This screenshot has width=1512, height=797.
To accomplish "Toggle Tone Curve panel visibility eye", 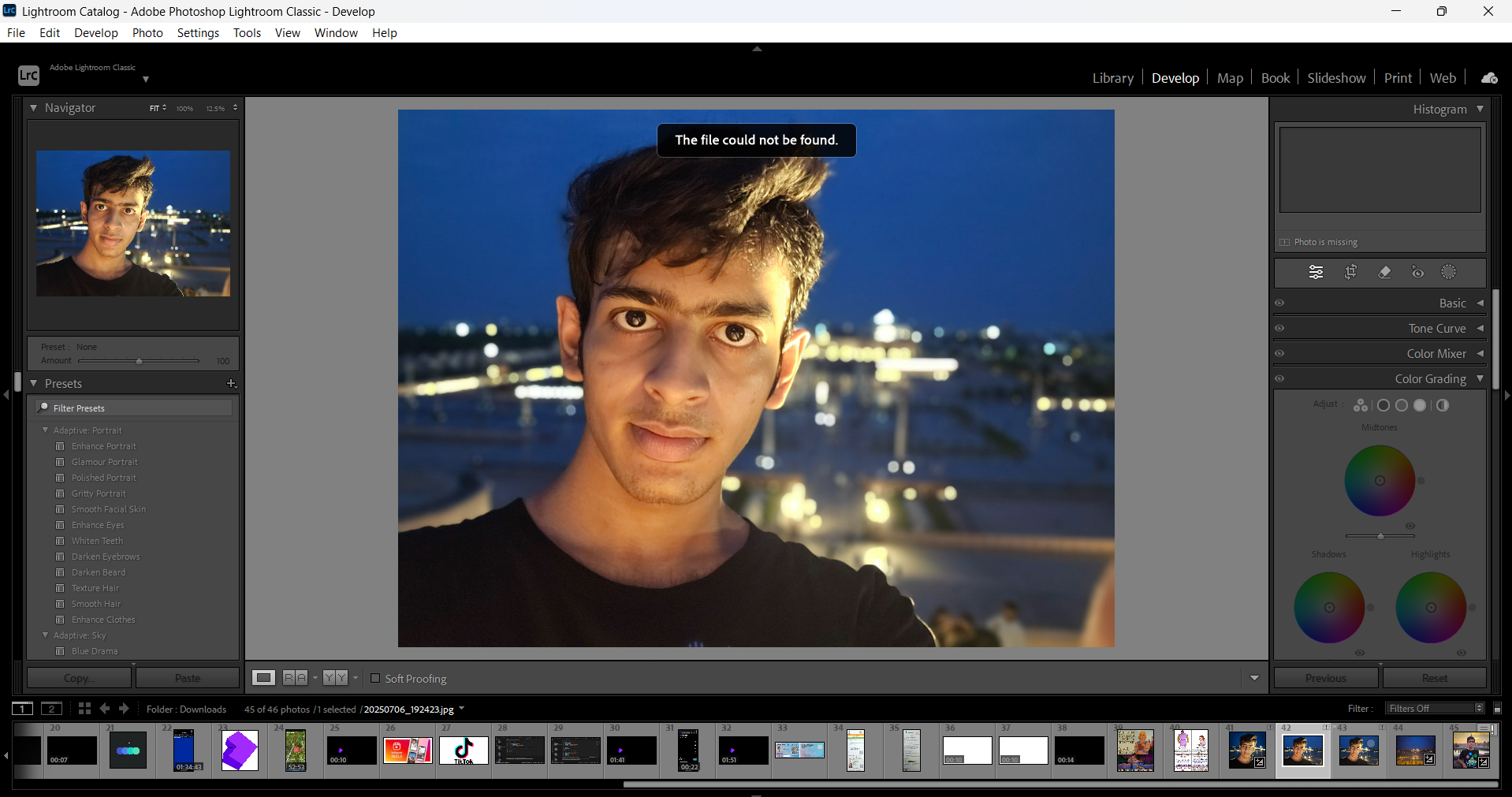I will (1279, 328).
